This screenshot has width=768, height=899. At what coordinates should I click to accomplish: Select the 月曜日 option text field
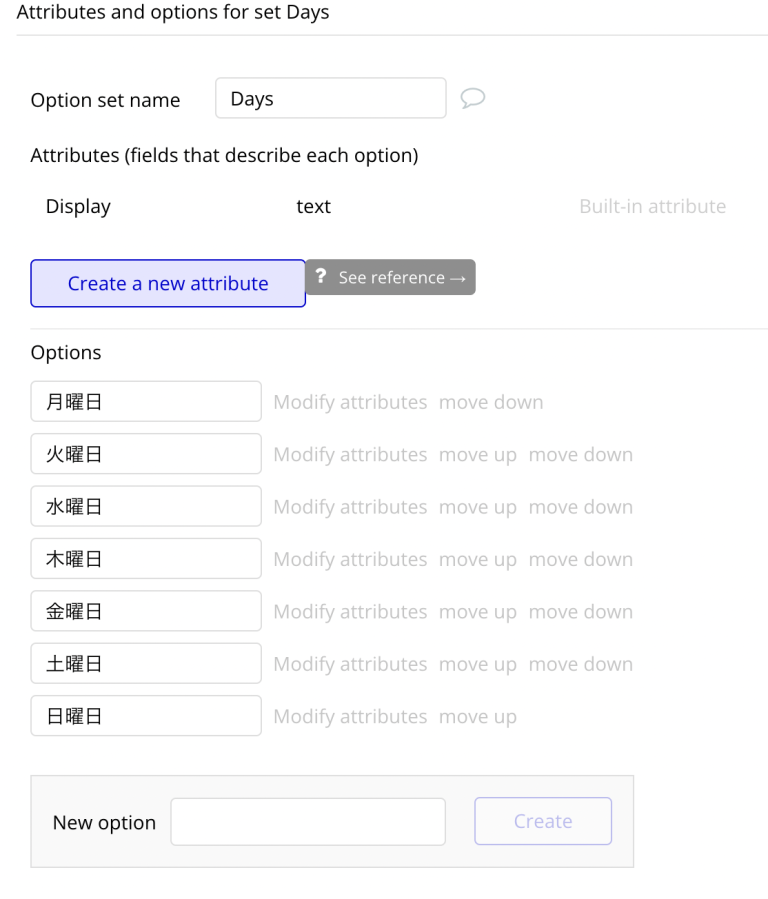pos(145,401)
